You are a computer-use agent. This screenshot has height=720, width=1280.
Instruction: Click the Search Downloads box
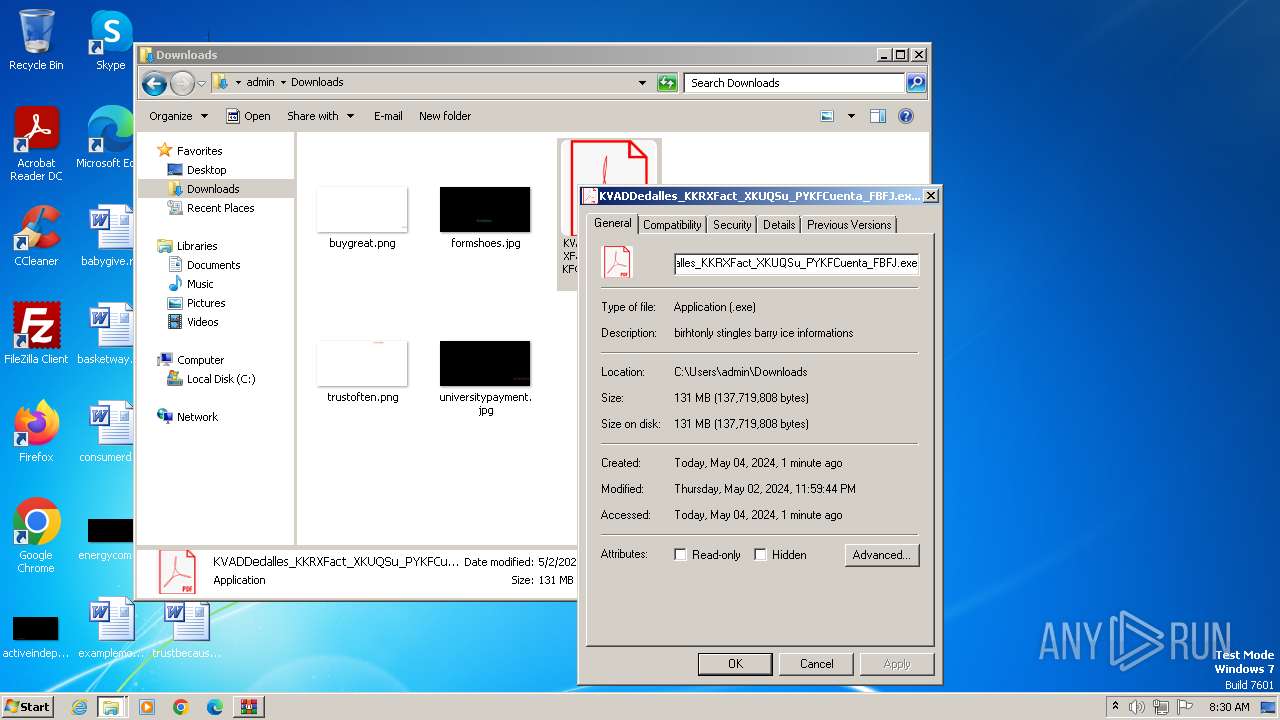[x=795, y=83]
